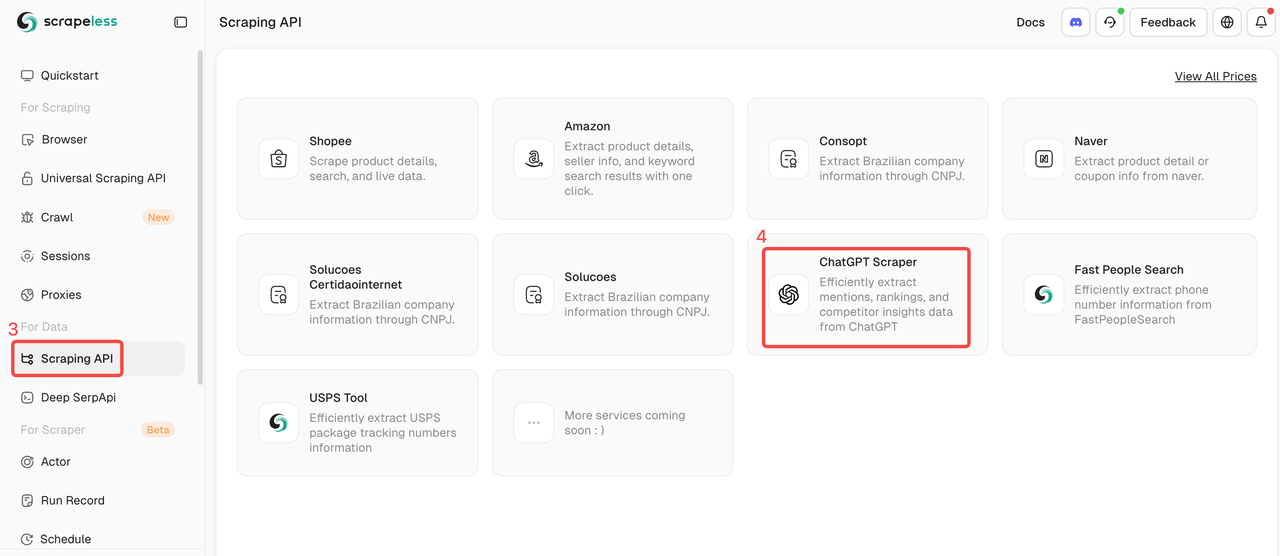Image resolution: width=1280 pixels, height=556 pixels.
Task: Click the 'For Data' section label
Action: (x=44, y=327)
